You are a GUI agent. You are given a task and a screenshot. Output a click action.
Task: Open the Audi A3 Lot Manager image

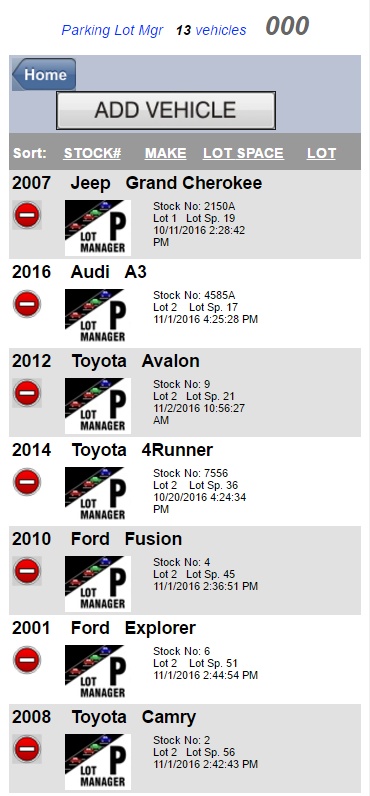point(98,317)
